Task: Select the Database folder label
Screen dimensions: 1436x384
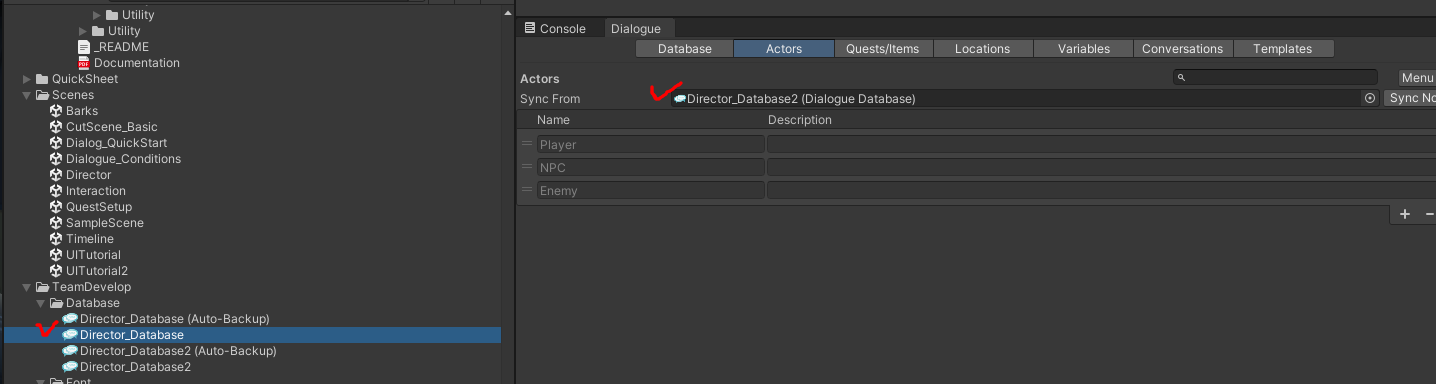Action: click(x=93, y=303)
